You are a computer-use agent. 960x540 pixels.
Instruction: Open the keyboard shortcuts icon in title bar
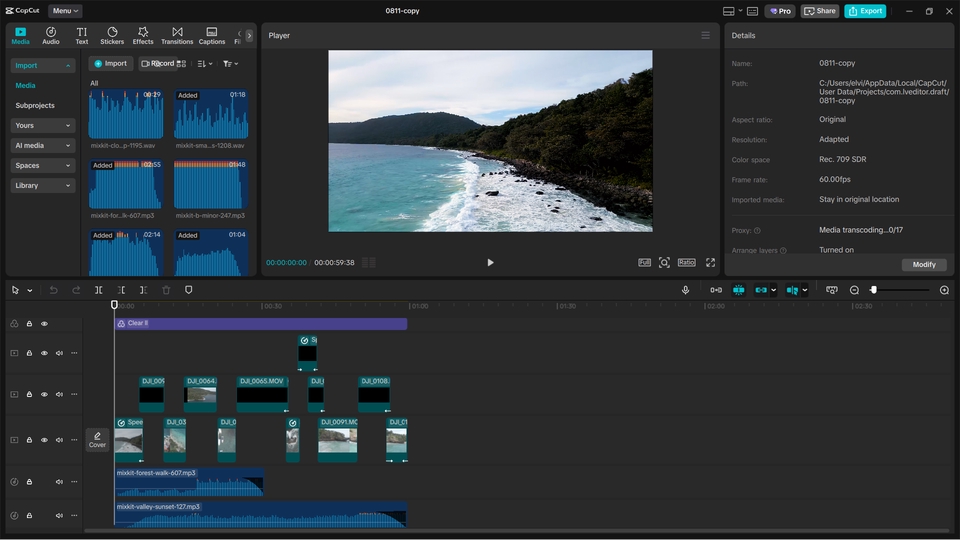(x=752, y=11)
